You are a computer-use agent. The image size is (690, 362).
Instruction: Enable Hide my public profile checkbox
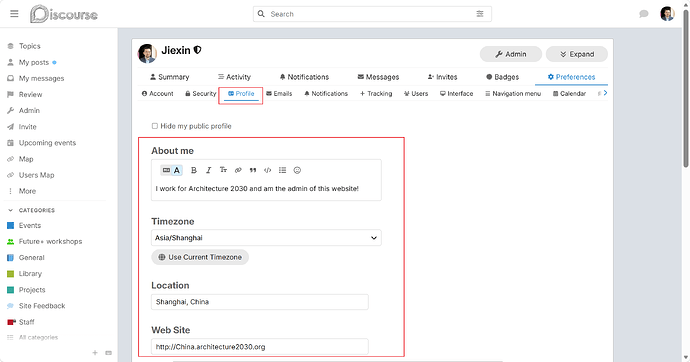(154, 126)
